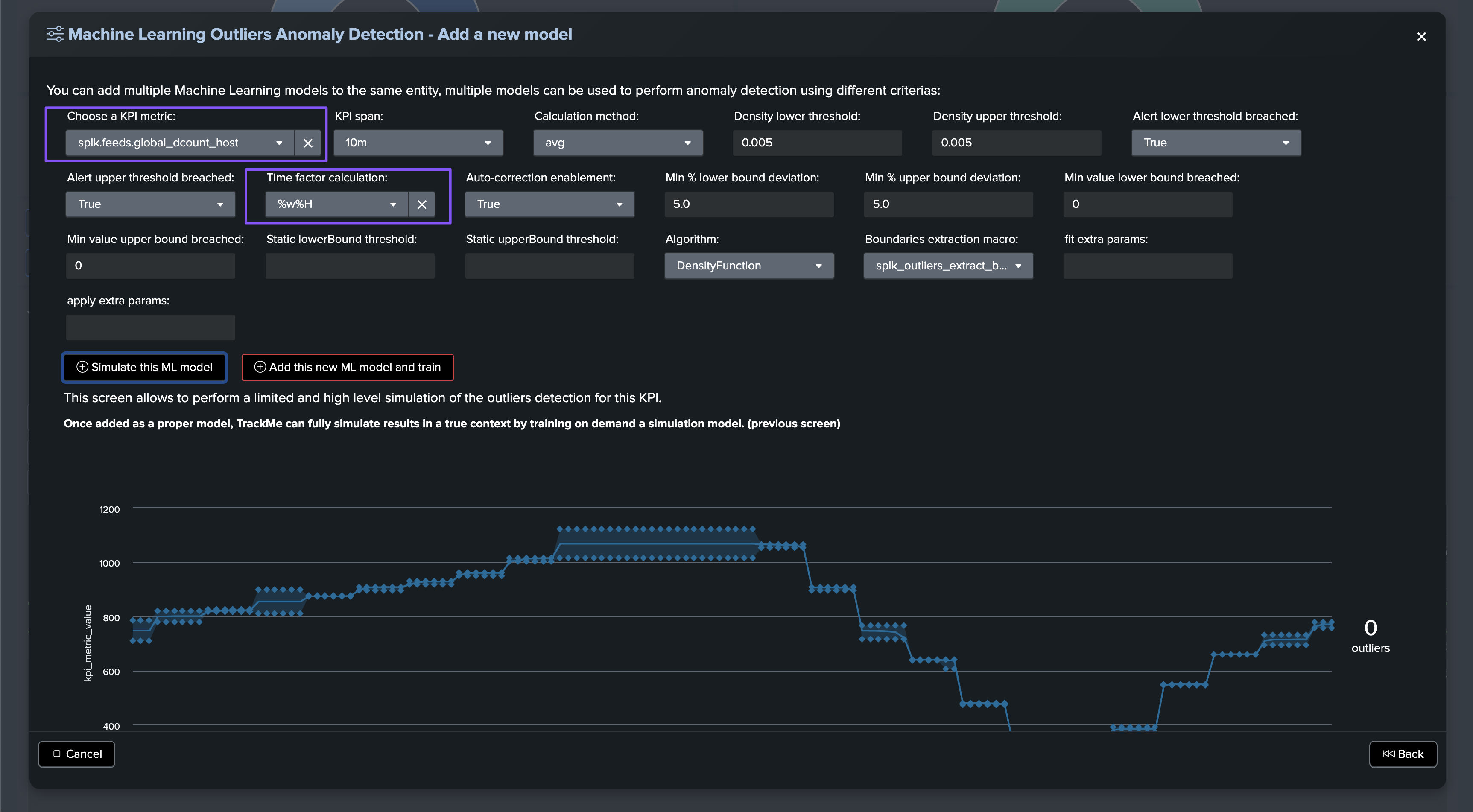Toggle Alert upper threshold breached dropdown

(x=150, y=204)
